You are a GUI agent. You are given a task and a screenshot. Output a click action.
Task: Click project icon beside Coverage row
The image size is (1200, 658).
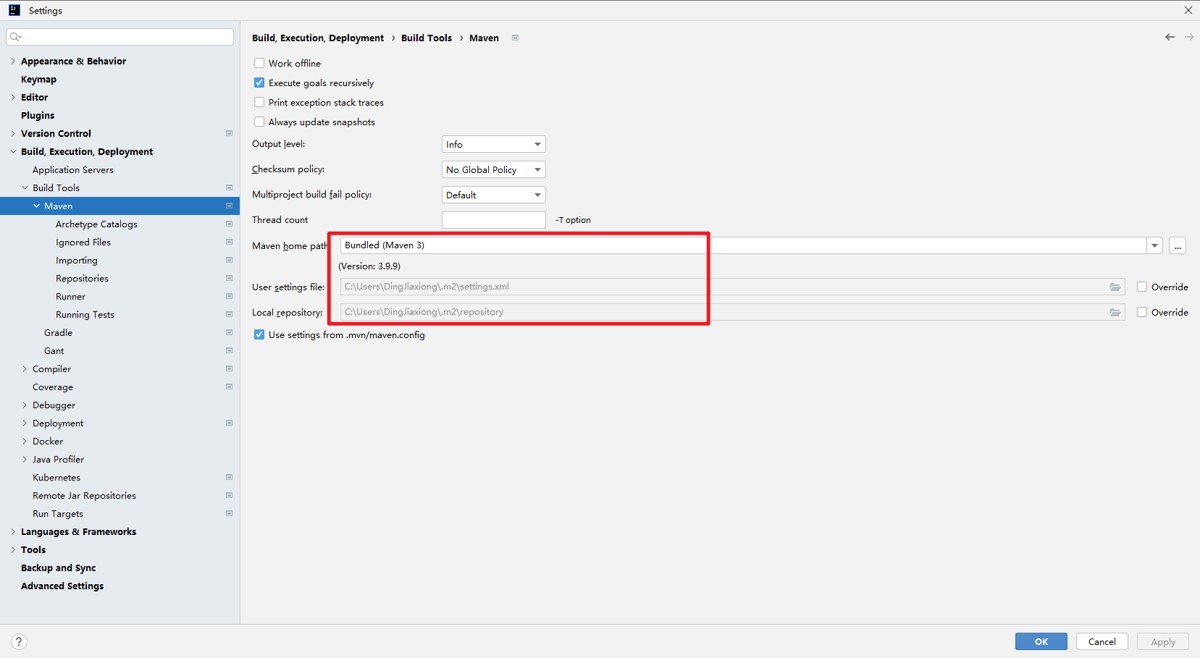pos(229,387)
